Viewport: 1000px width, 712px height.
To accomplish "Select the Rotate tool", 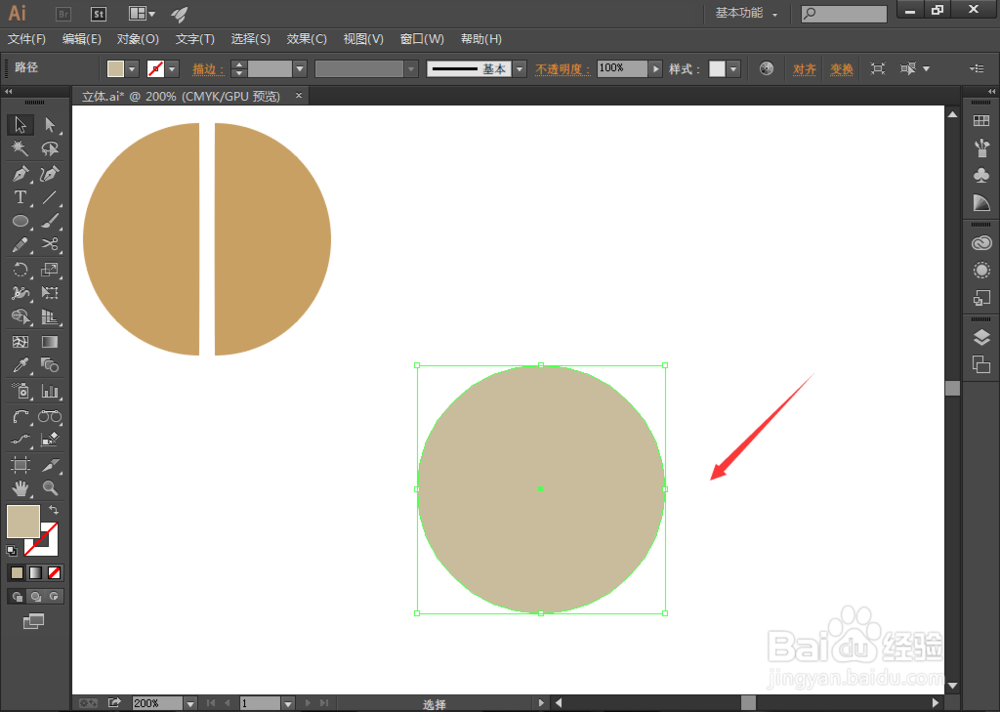I will coord(20,269).
